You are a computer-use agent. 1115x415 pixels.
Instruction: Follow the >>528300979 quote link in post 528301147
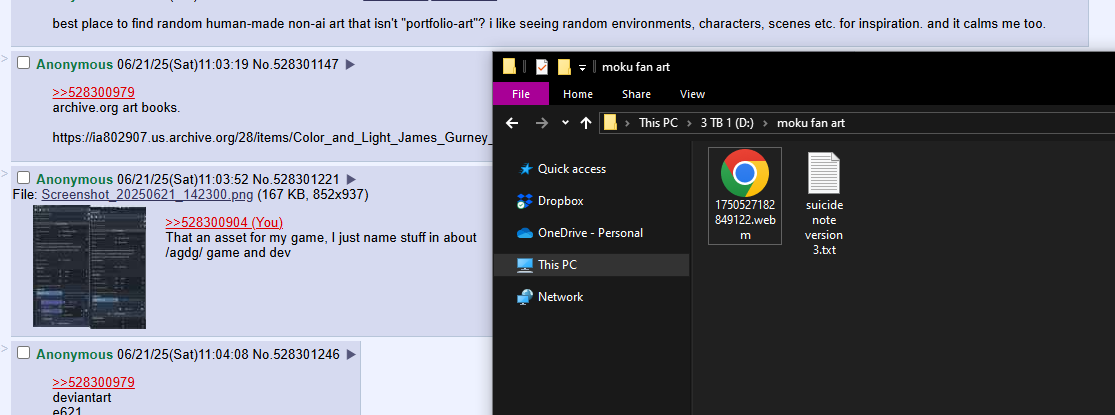[93, 92]
